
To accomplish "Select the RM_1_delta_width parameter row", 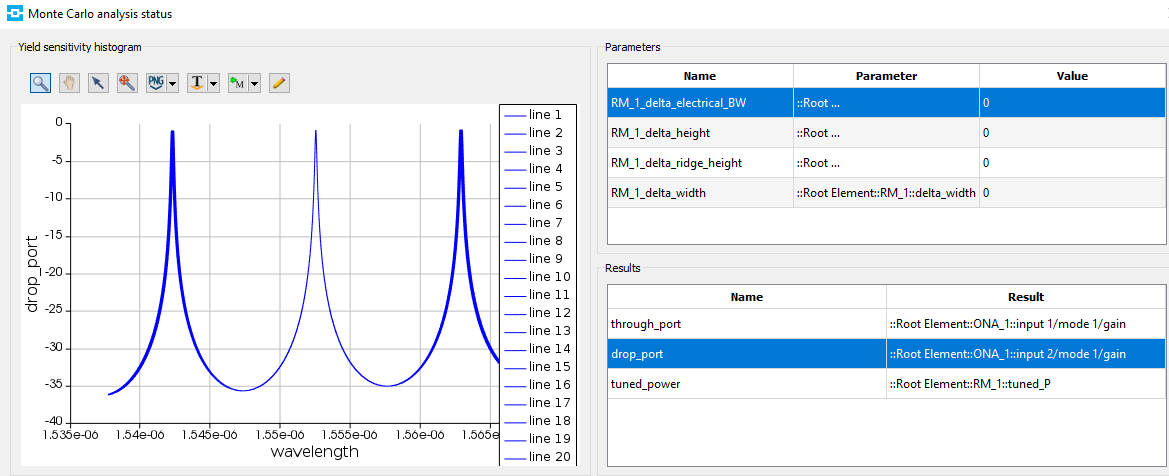I will coord(886,192).
